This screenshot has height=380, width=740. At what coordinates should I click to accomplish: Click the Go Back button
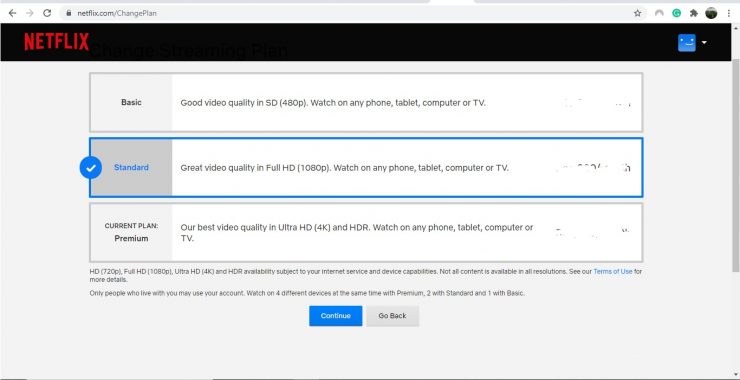click(x=392, y=316)
